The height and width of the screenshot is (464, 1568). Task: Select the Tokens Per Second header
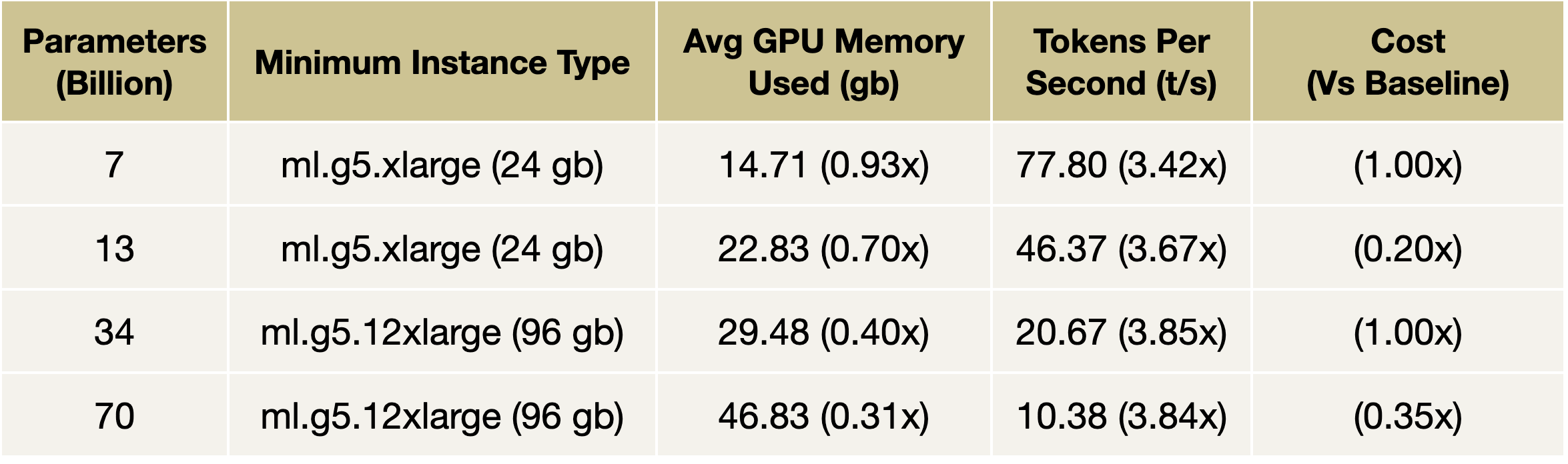tap(1121, 62)
